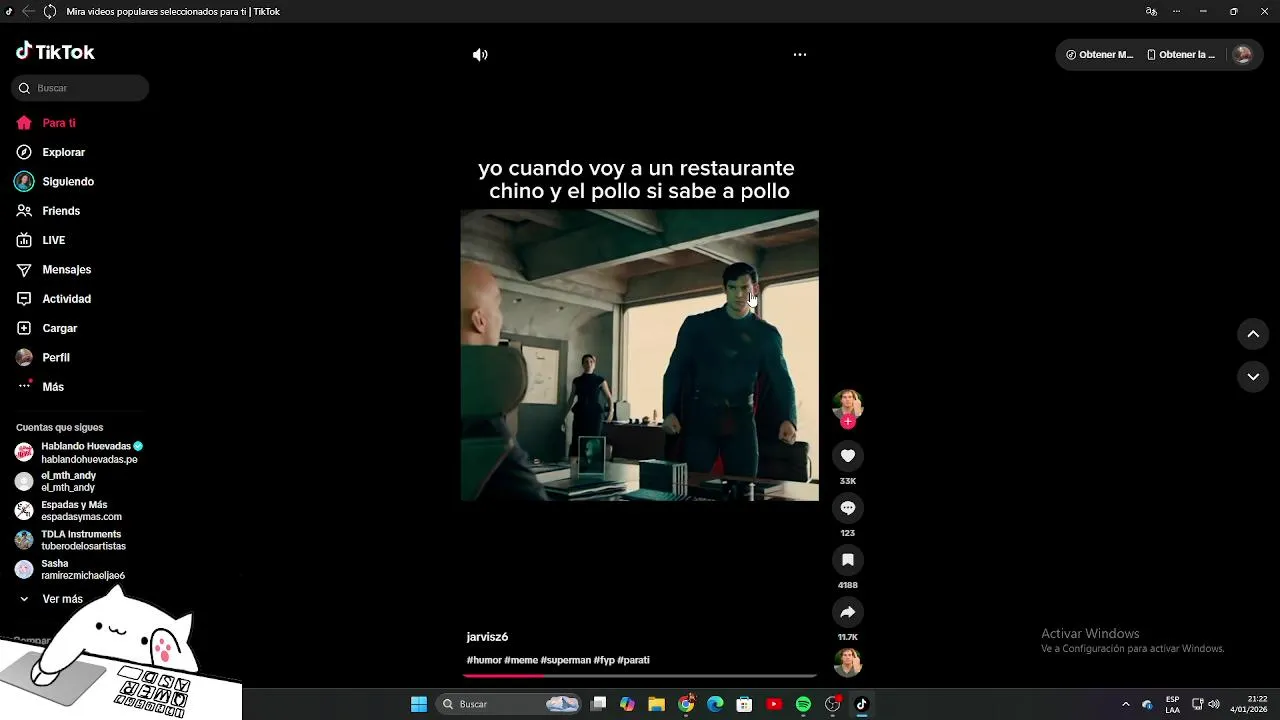Seek on the video progress bar
The width and height of the screenshot is (1280, 720).
[x=640, y=676]
